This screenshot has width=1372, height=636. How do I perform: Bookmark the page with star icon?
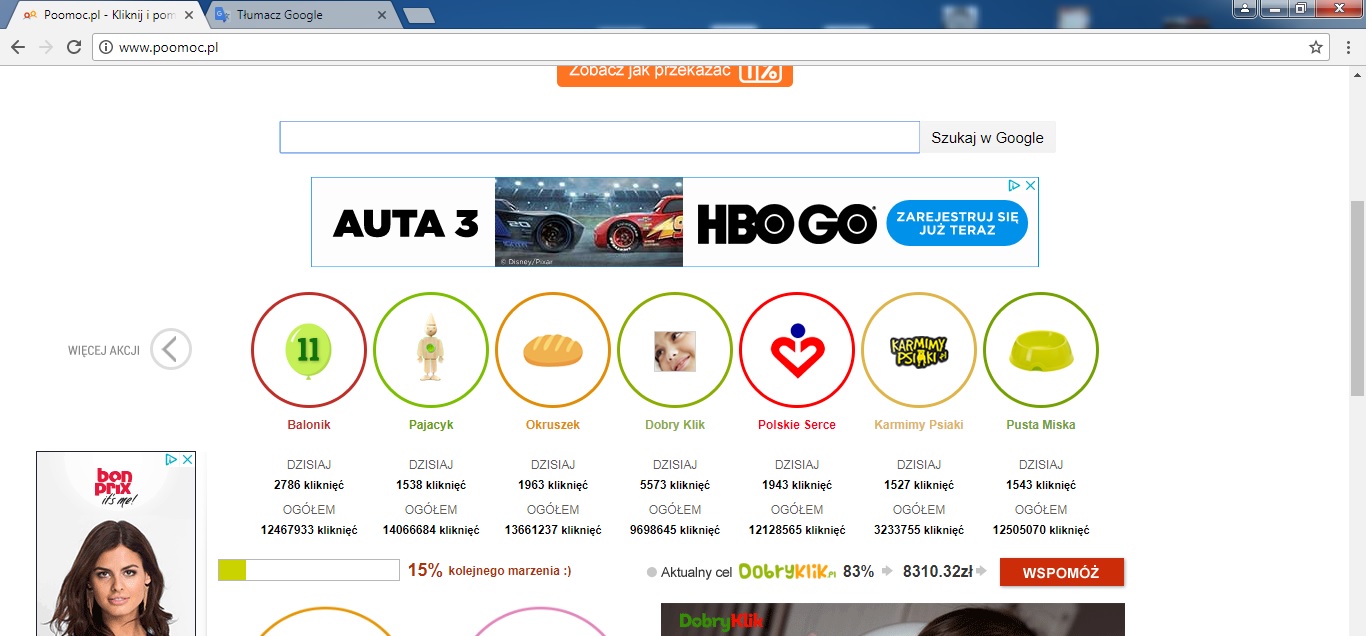pos(1316,47)
